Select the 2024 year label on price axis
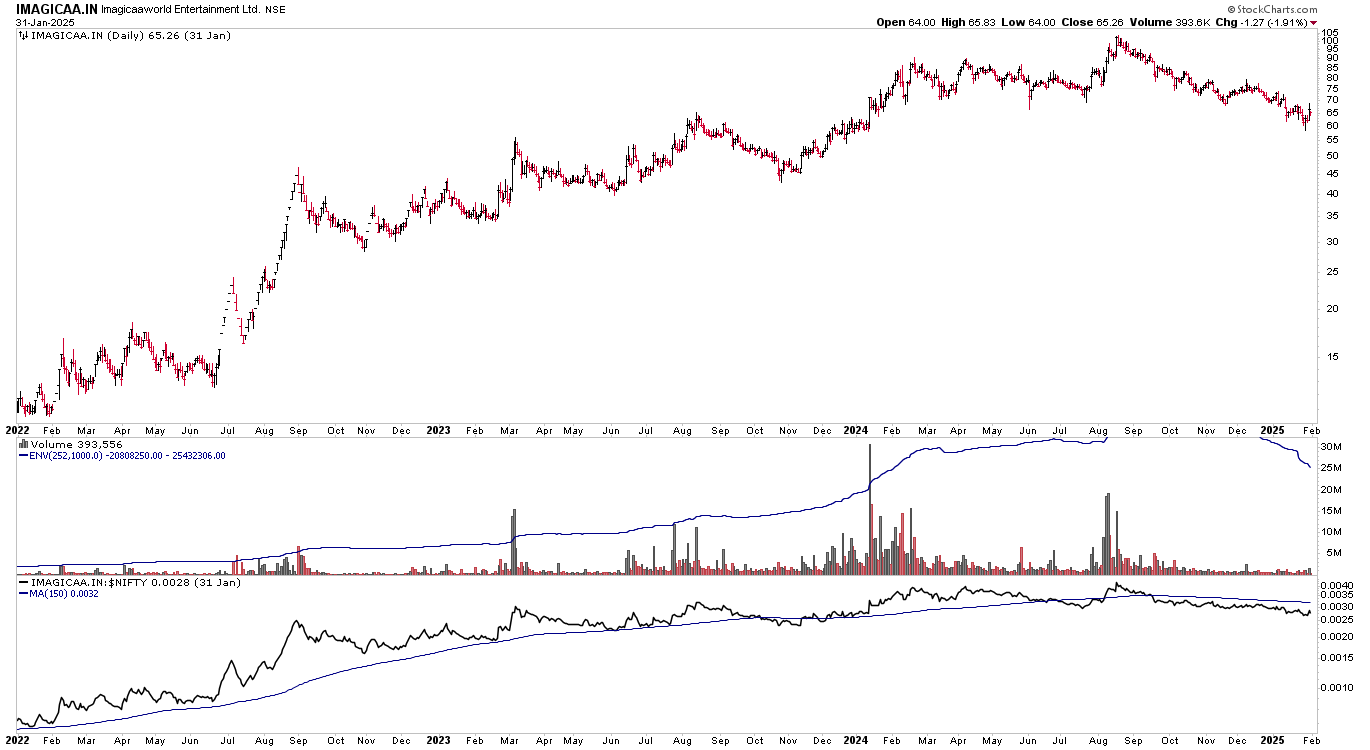 pyautogui.click(x=855, y=431)
